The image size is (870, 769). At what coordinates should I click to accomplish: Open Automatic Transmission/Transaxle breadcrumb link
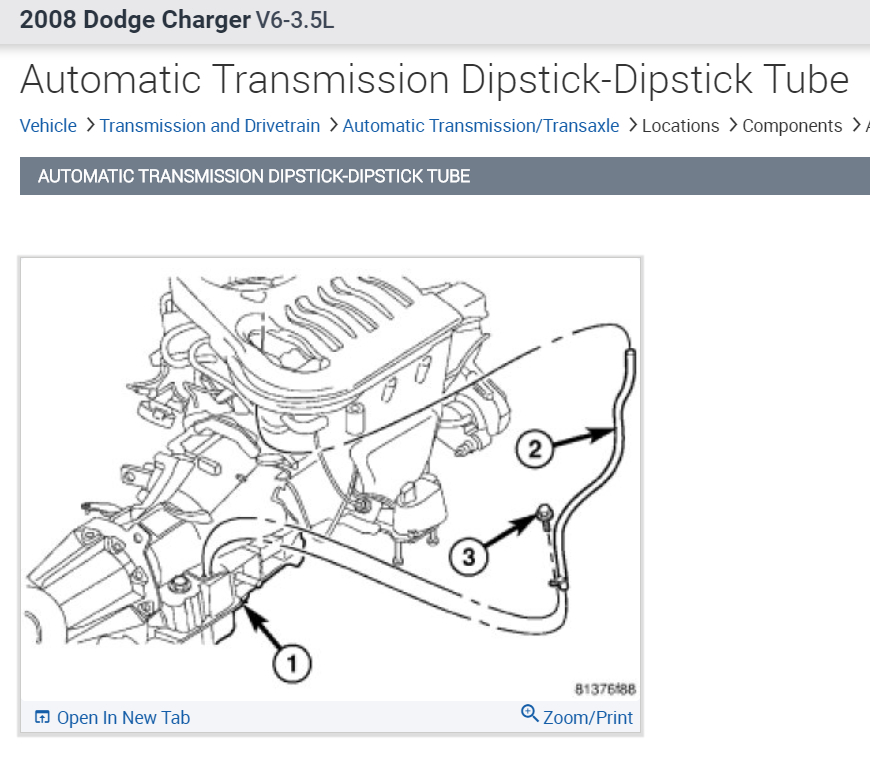click(480, 125)
